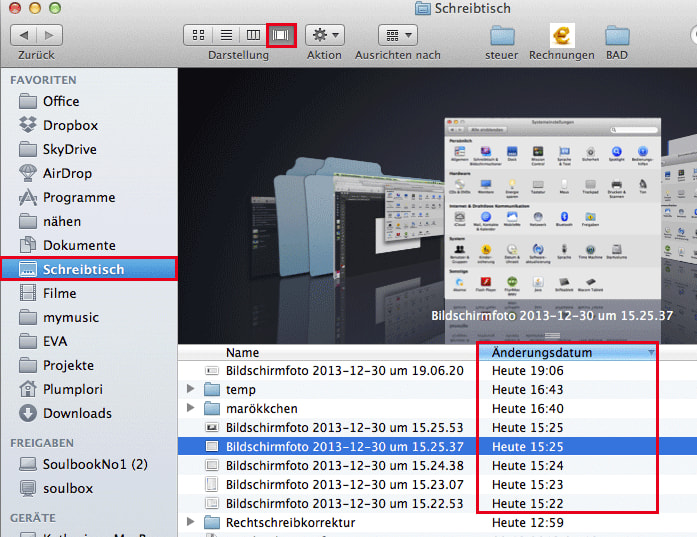This screenshot has height=537, width=697.
Task: Switch to icon view in Darstellung
Action: coord(198,35)
